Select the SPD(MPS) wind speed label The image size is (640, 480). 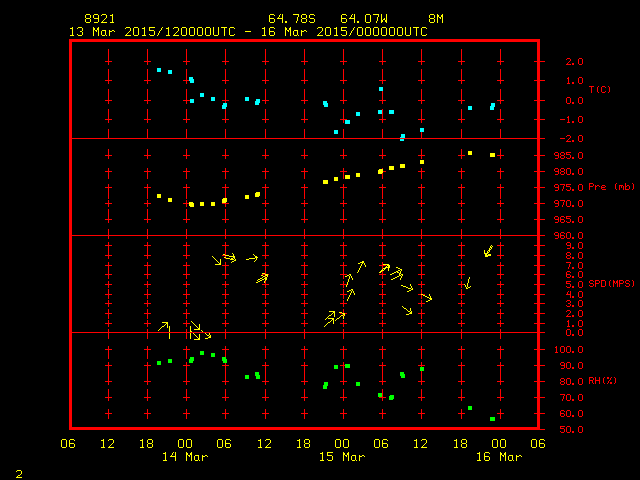(x=609, y=284)
